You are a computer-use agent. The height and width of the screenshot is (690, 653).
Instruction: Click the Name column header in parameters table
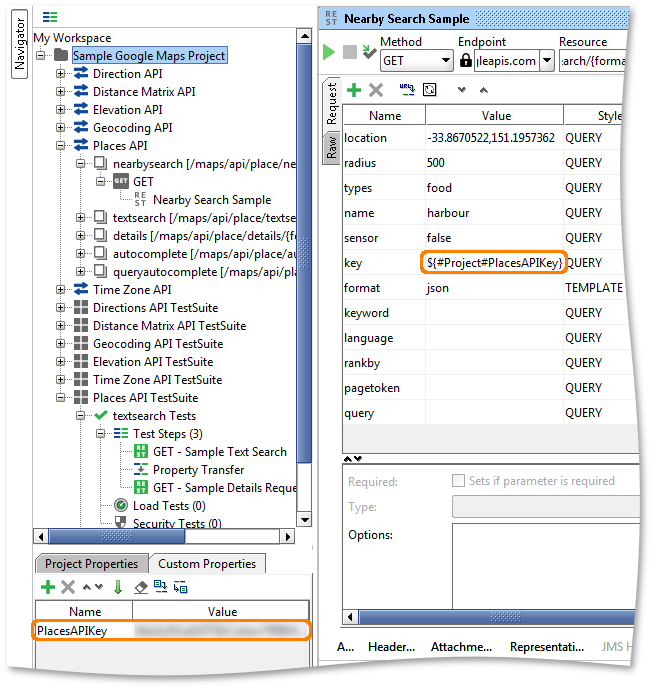coord(385,116)
